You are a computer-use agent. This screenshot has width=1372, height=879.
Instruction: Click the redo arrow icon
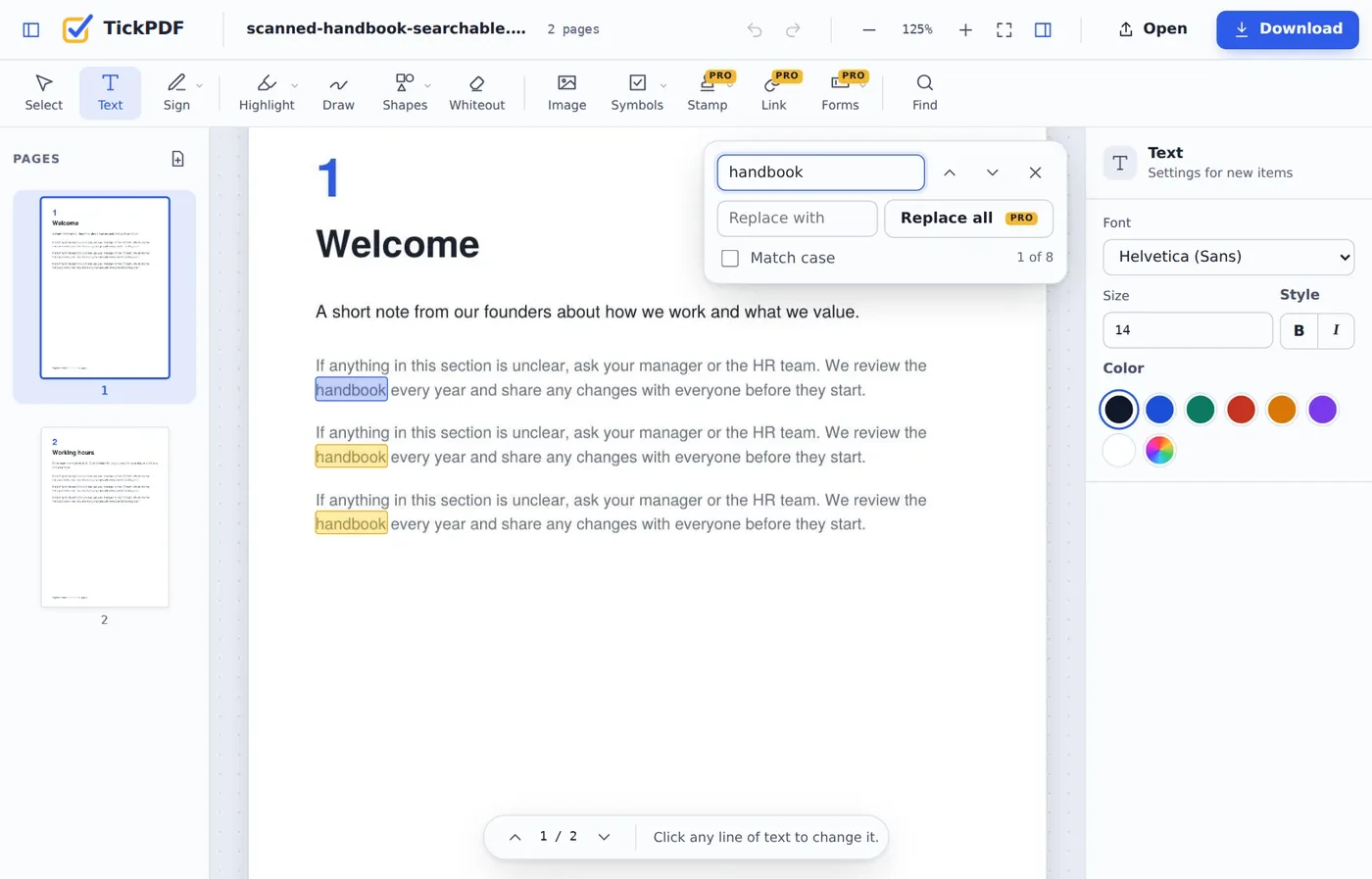point(793,29)
